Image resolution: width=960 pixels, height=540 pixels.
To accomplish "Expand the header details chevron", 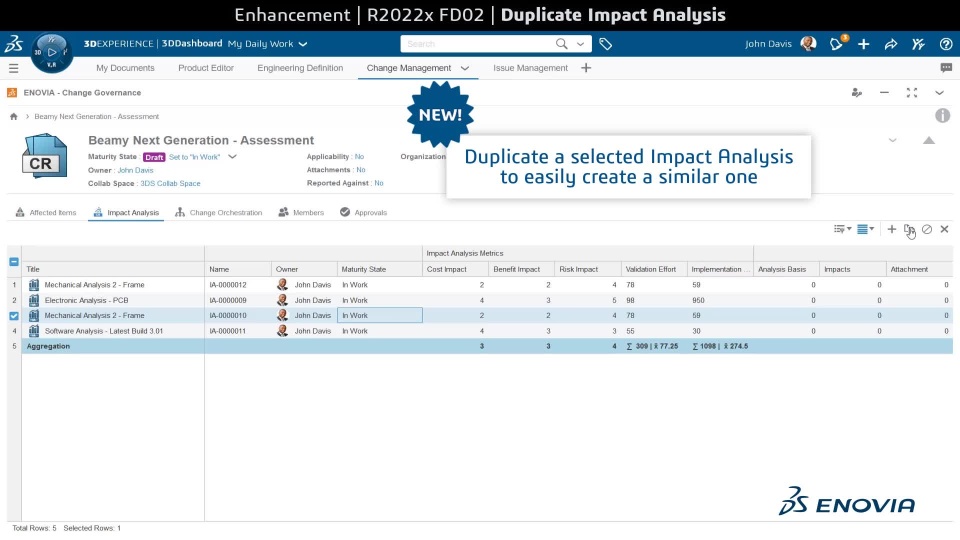I will (x=893, y=140).
